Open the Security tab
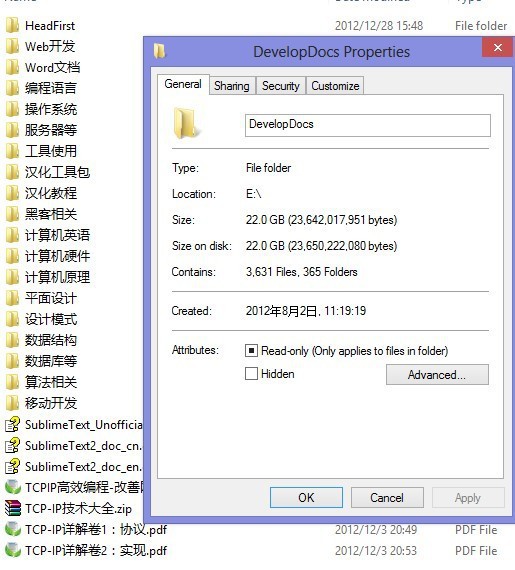The width and height of the screenshot is (515, 570). [281, 86]
